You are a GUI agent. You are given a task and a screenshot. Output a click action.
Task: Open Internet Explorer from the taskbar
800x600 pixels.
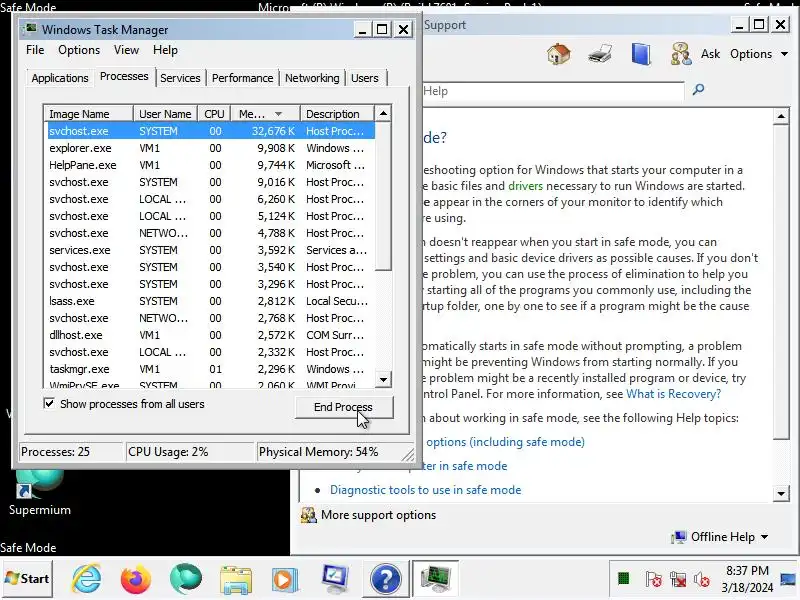click(87, 579)
